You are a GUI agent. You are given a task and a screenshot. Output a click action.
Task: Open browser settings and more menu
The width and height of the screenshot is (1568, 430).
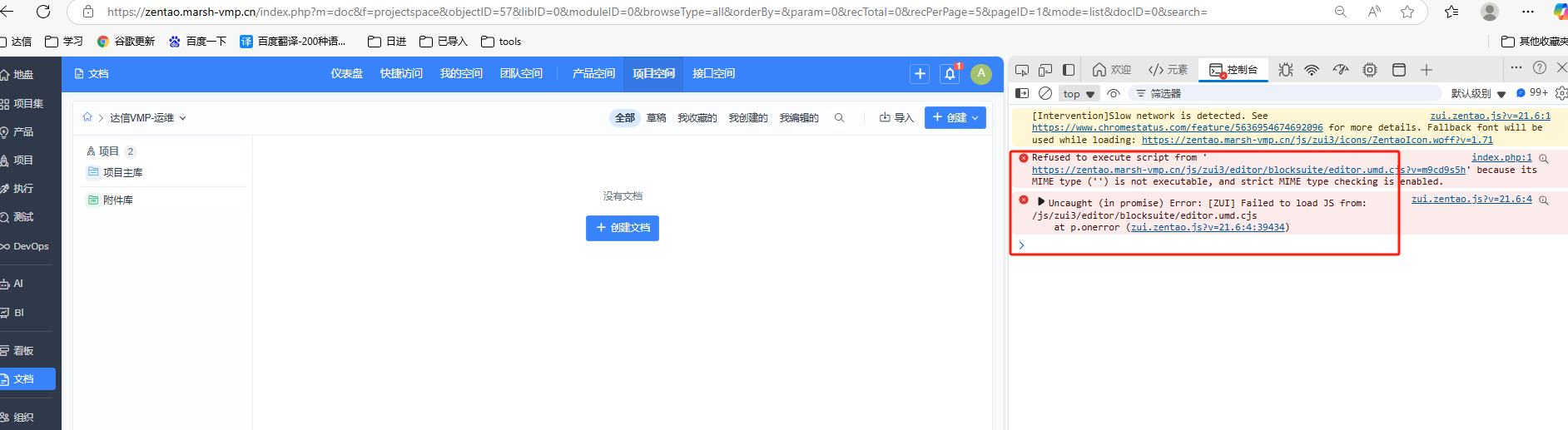1528,12
